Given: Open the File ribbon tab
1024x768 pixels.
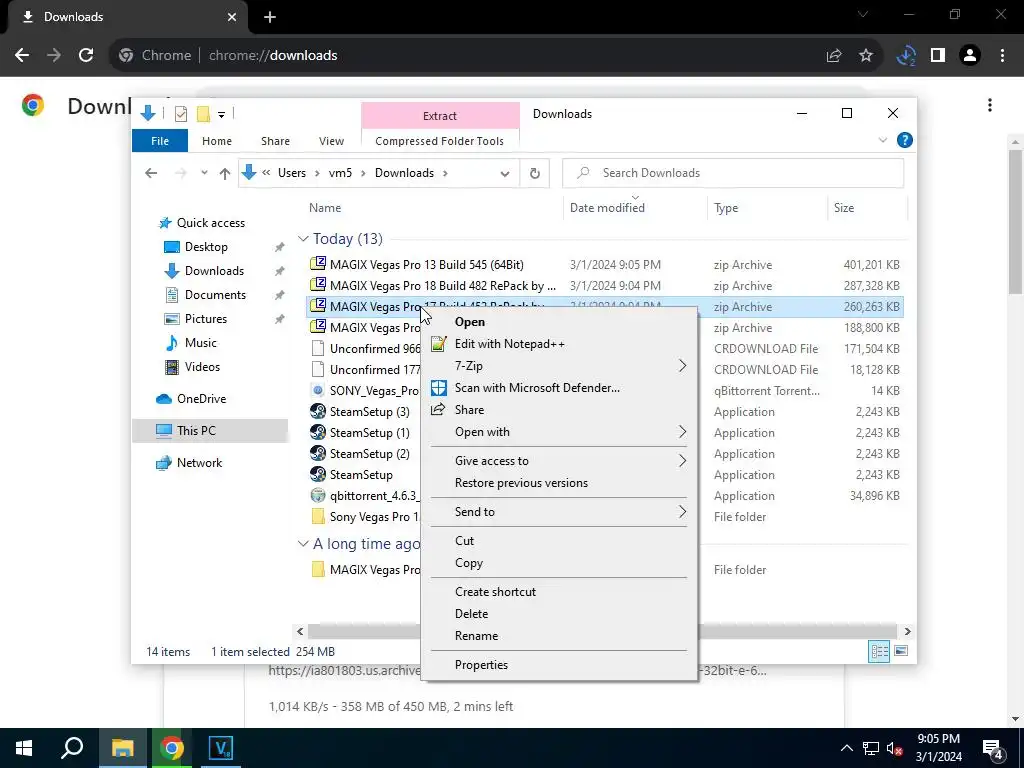Looking at the screenshot, I should tap(160, 141).
